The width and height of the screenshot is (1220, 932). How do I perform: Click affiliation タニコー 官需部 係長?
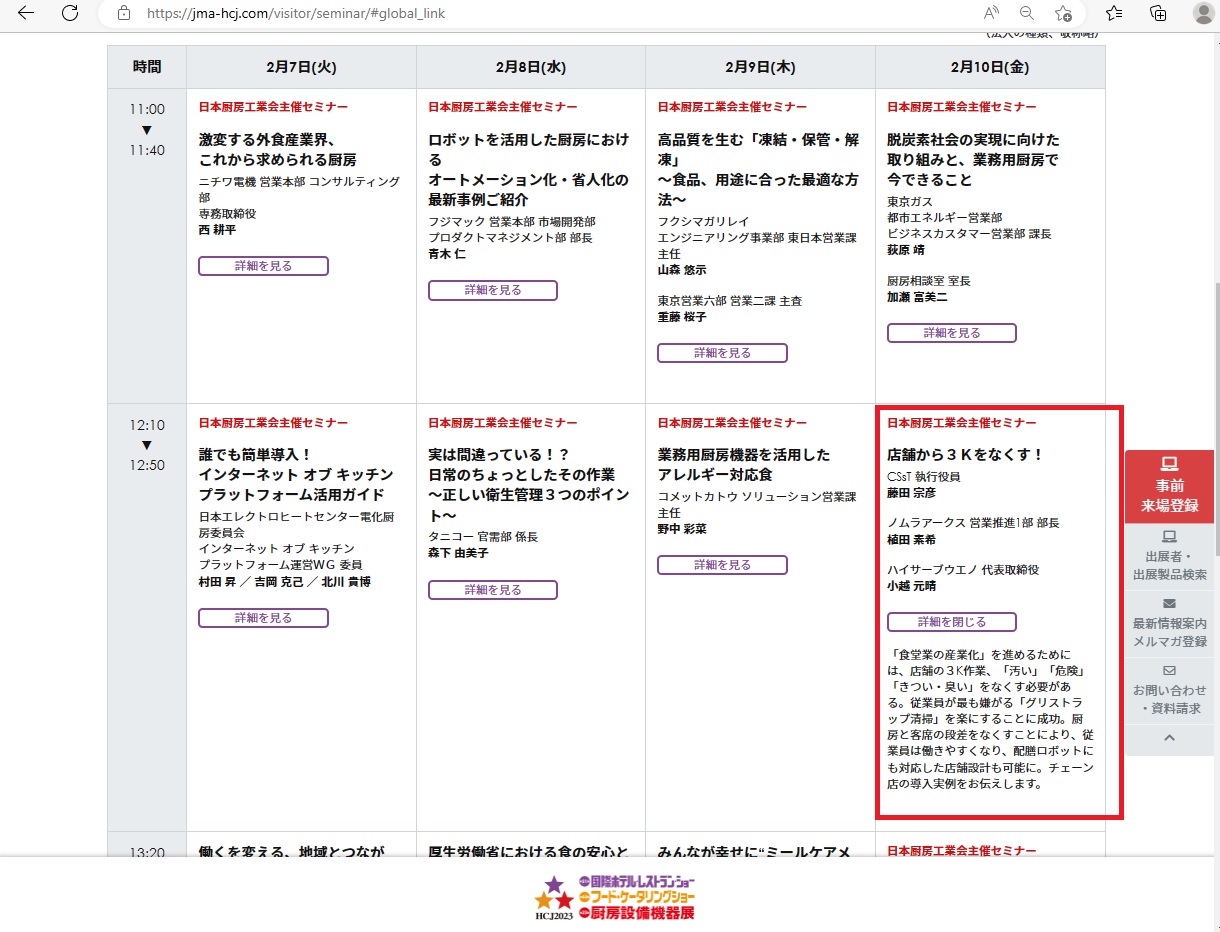pos(483,537)
